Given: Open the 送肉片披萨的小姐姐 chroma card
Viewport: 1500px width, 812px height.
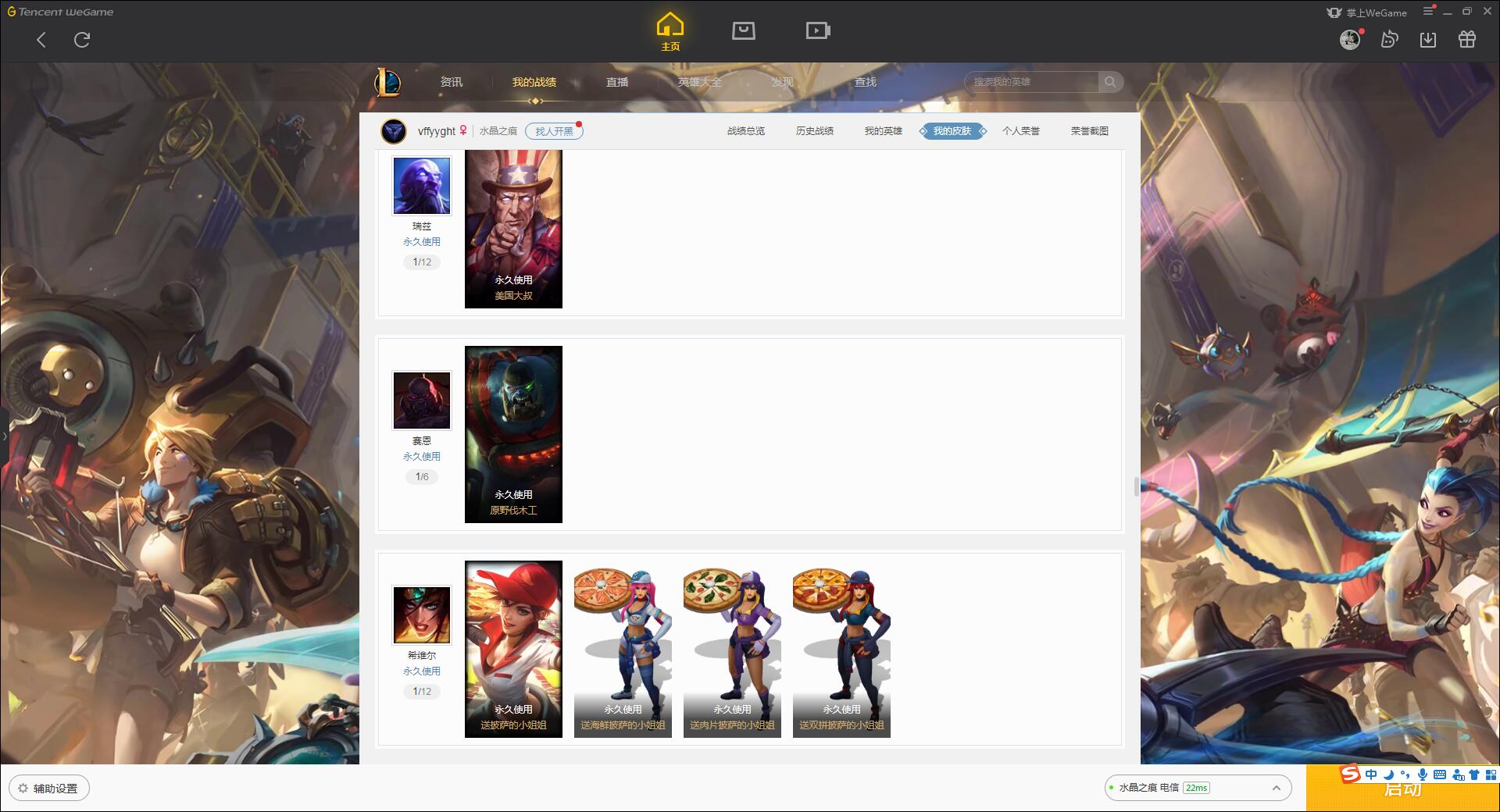Looking at the screenshot, I should 732,649.
